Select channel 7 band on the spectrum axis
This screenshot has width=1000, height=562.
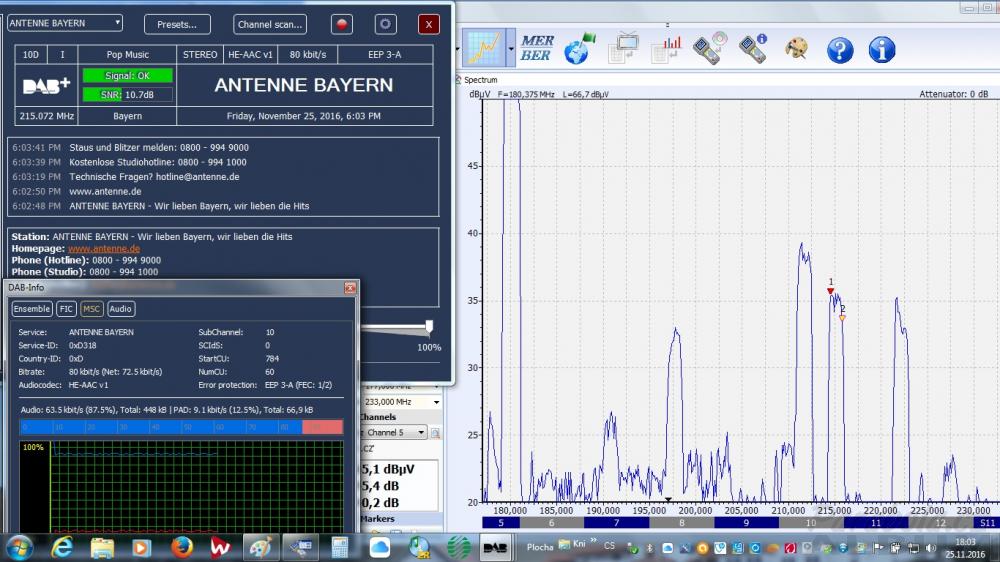click(x=616, y=523)
